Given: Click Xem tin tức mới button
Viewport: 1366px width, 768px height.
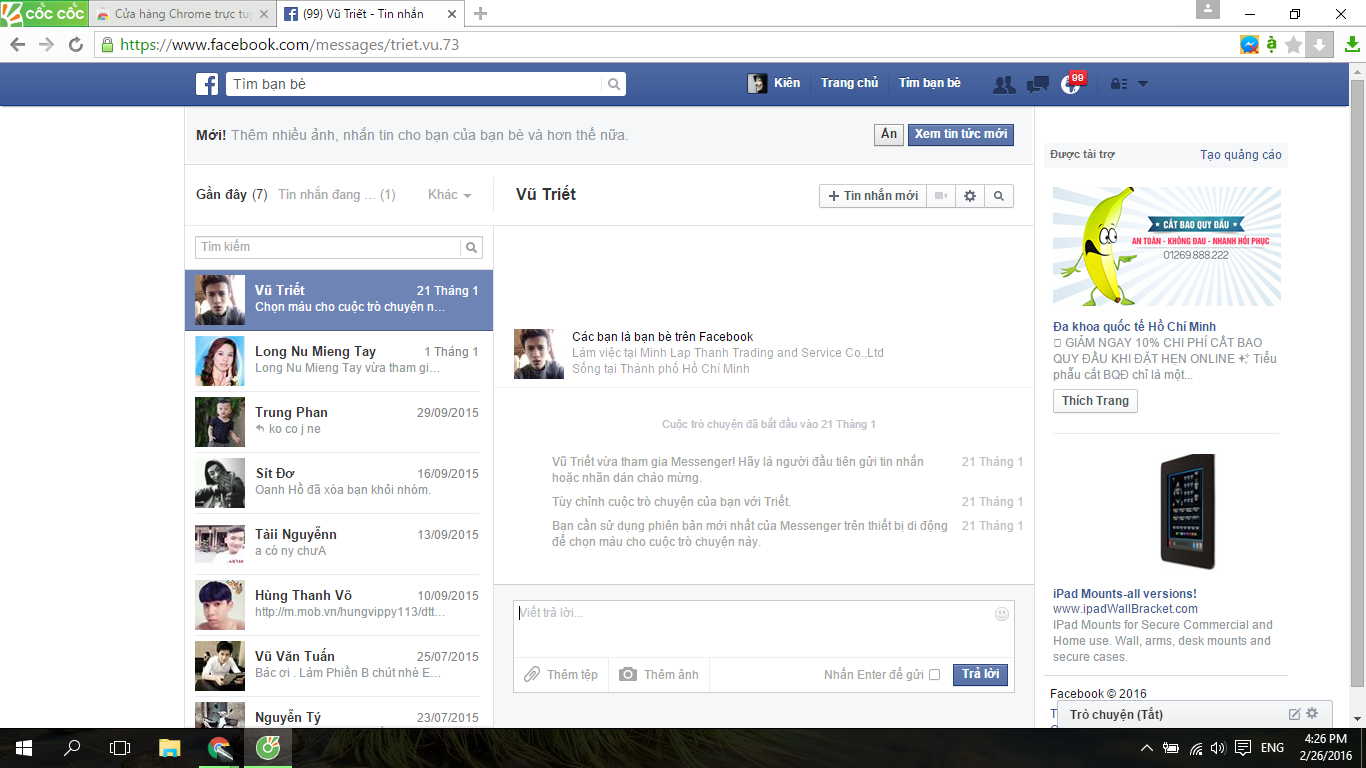Looking at the screenshot, I should (960, 134).
